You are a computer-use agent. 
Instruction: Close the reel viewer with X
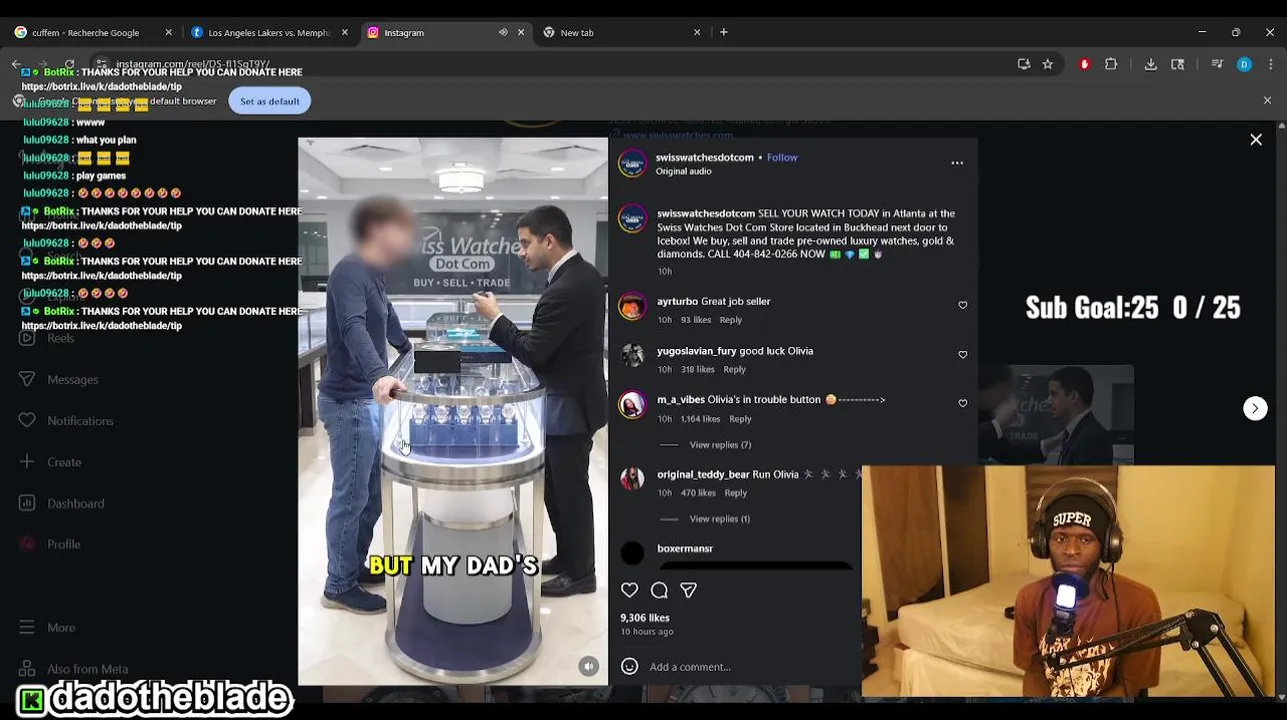point(1256,140)
